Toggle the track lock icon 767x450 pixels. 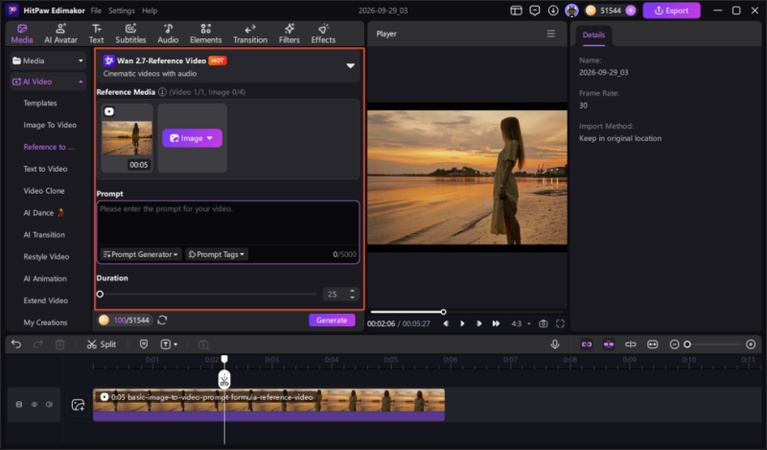point(19,405)
